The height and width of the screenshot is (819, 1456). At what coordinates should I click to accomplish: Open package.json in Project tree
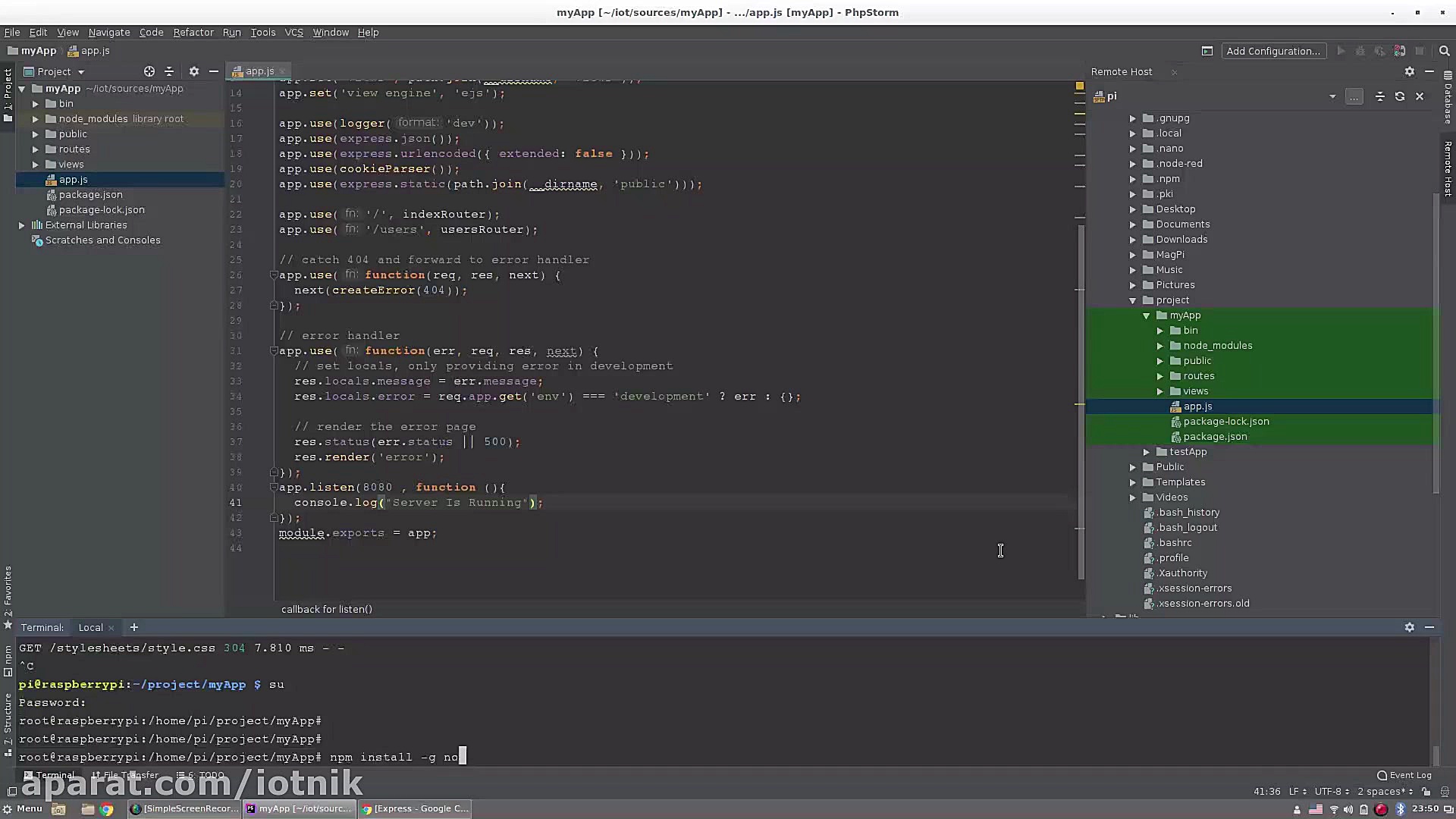click(x=90, y=195)
